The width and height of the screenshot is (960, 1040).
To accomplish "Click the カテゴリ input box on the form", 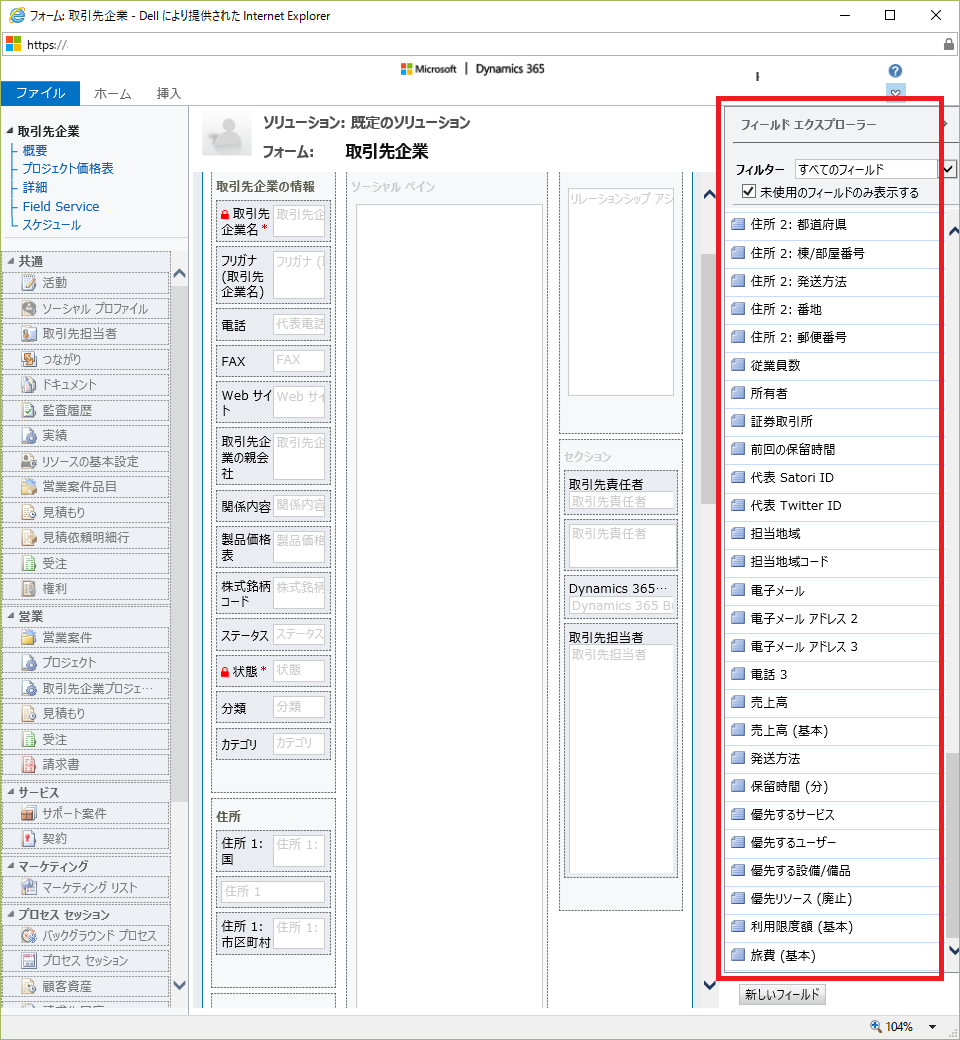I will (299, 743).
